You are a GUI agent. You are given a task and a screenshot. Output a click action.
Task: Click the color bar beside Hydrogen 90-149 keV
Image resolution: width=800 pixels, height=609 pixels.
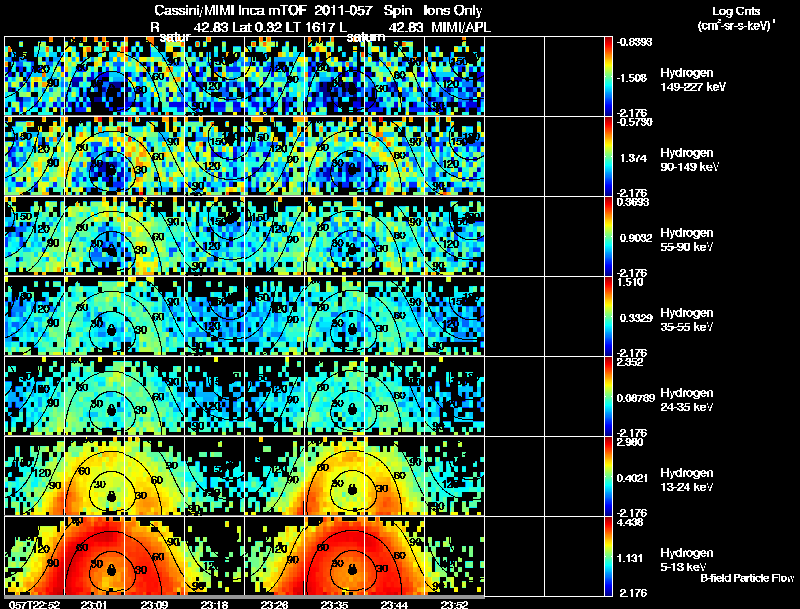coord(608,157)
